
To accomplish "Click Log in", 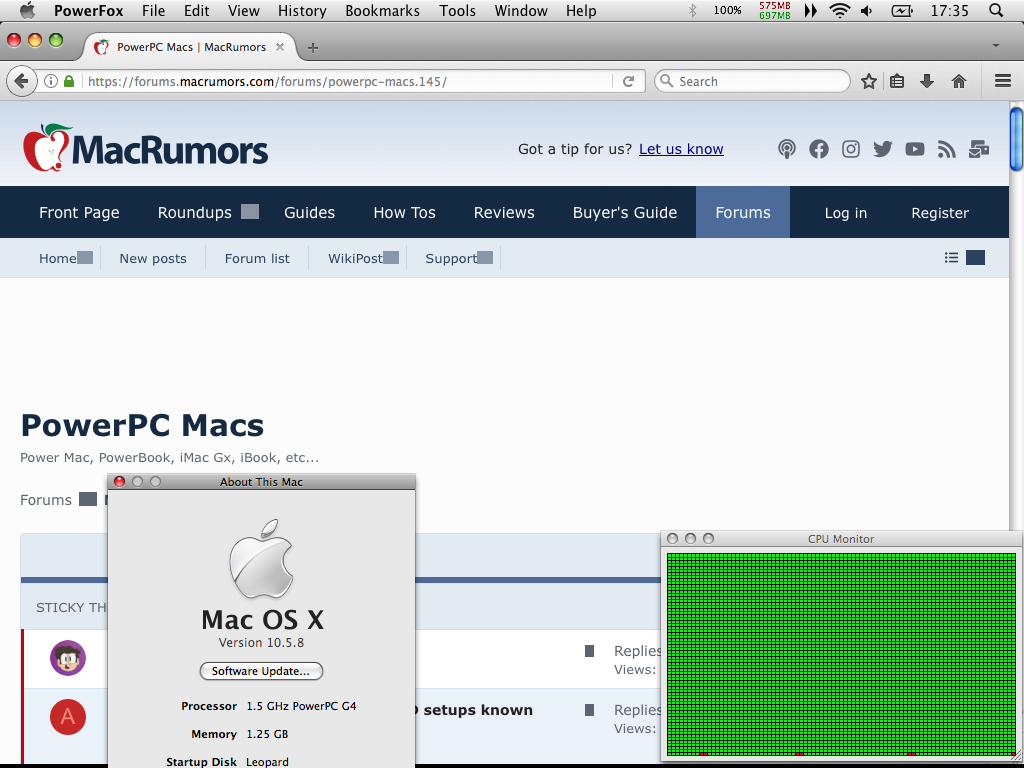I will [x=846, y=213].
